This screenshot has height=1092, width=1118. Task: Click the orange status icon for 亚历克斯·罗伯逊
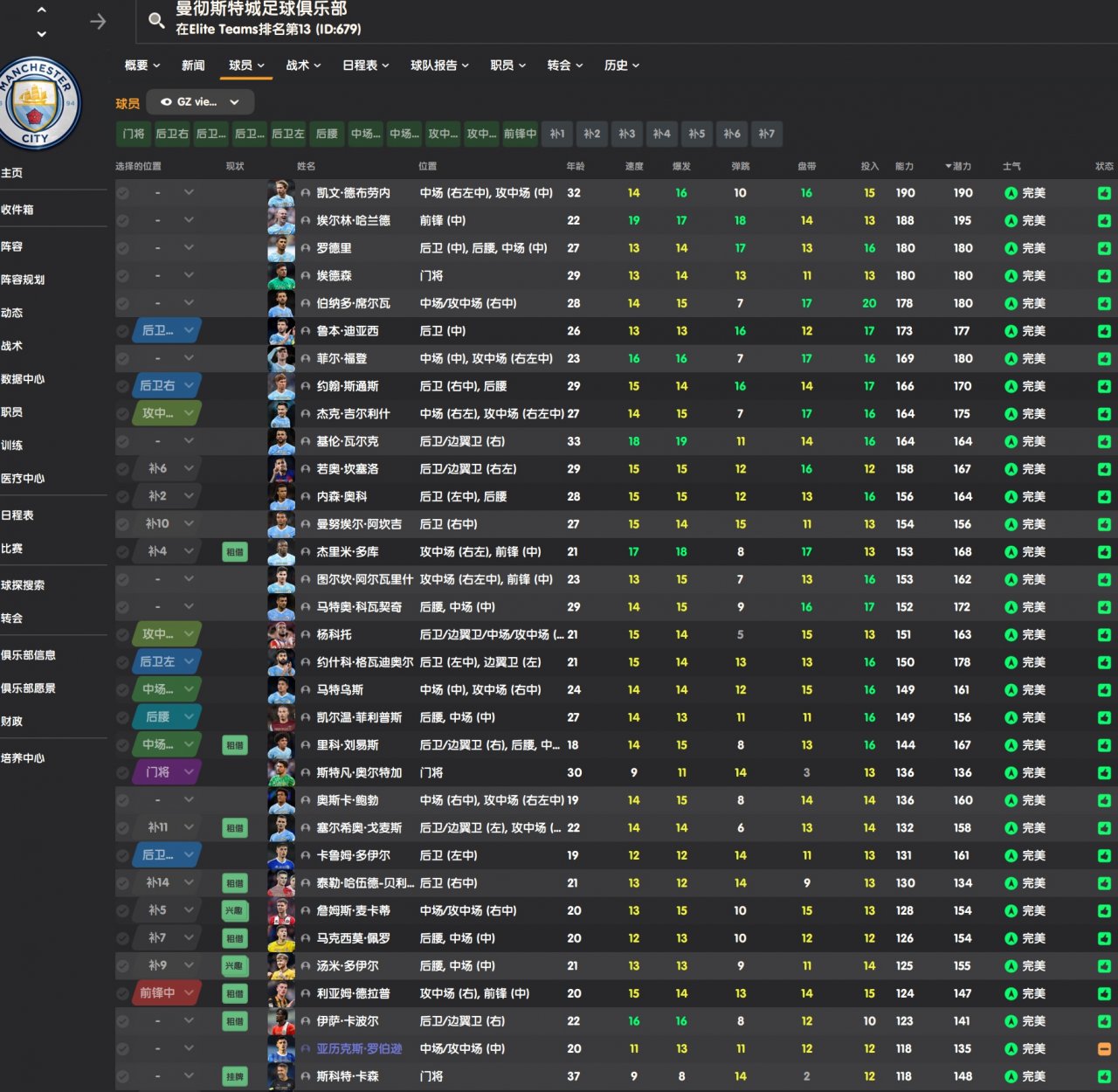pos(1104,1049)
